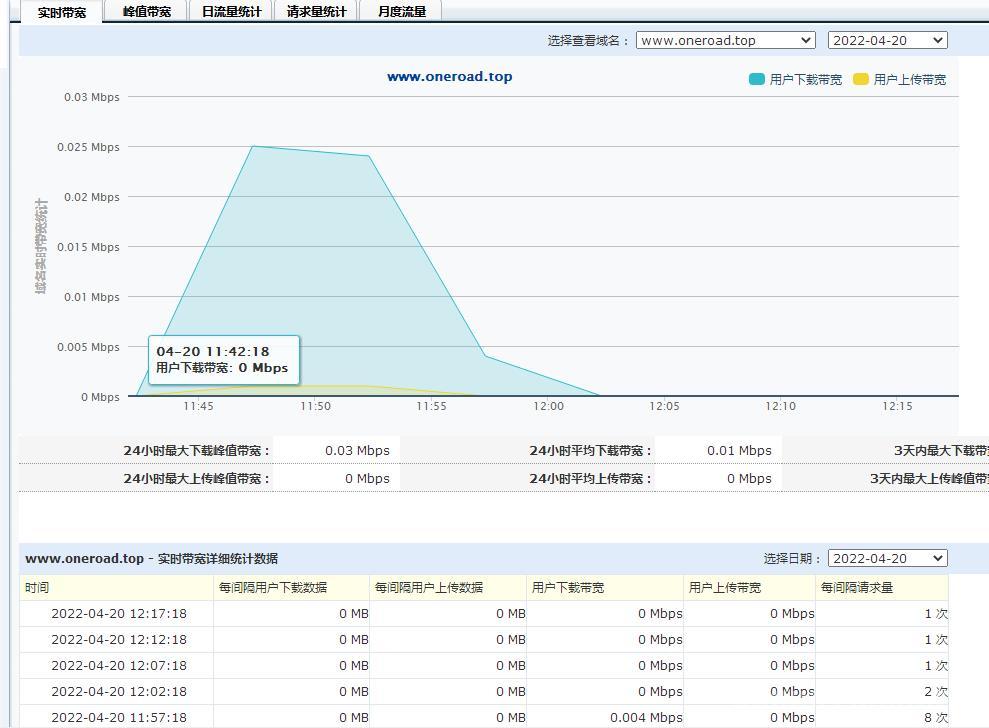
Task: Click the www.oneroad.top chart title
Action: (x=450, y=77)
